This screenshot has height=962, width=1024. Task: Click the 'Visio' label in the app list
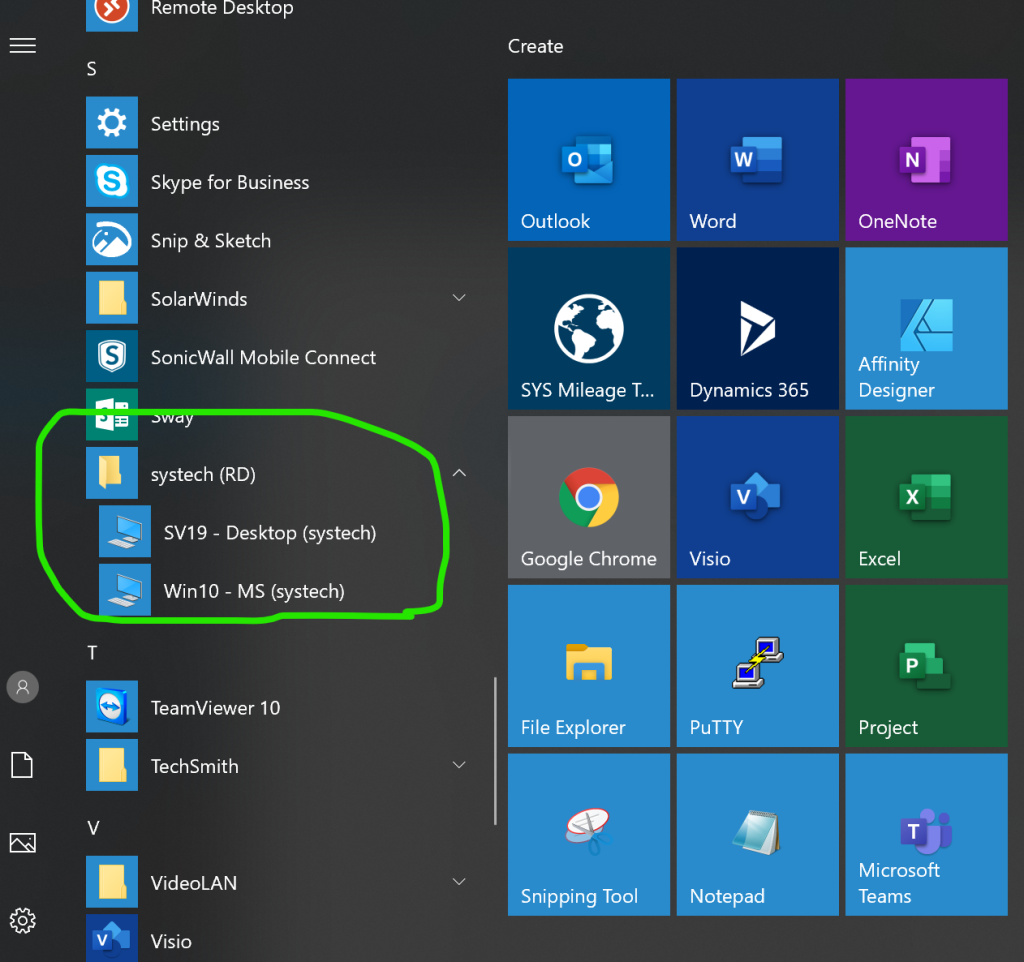(x=171, y=942)
